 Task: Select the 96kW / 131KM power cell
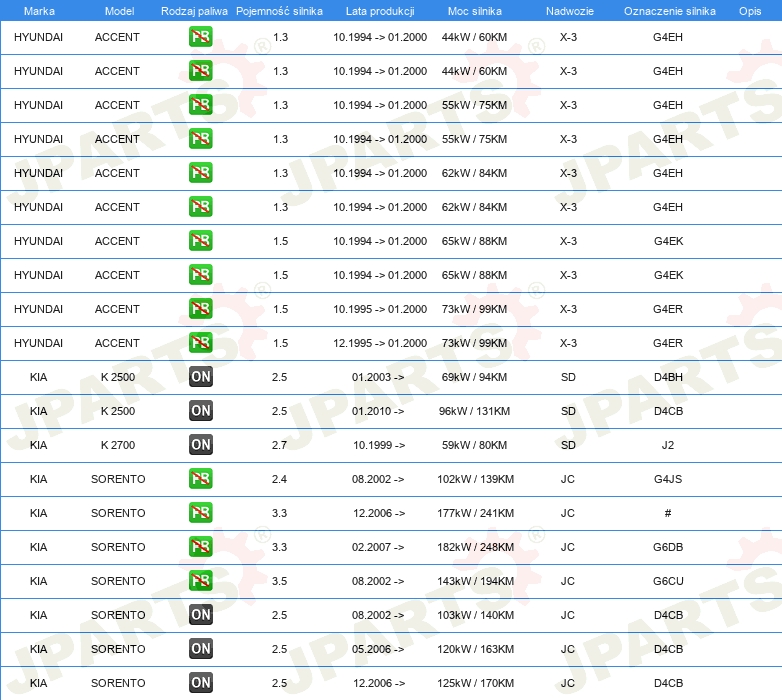pyautogui.click(x=474, y=411)
